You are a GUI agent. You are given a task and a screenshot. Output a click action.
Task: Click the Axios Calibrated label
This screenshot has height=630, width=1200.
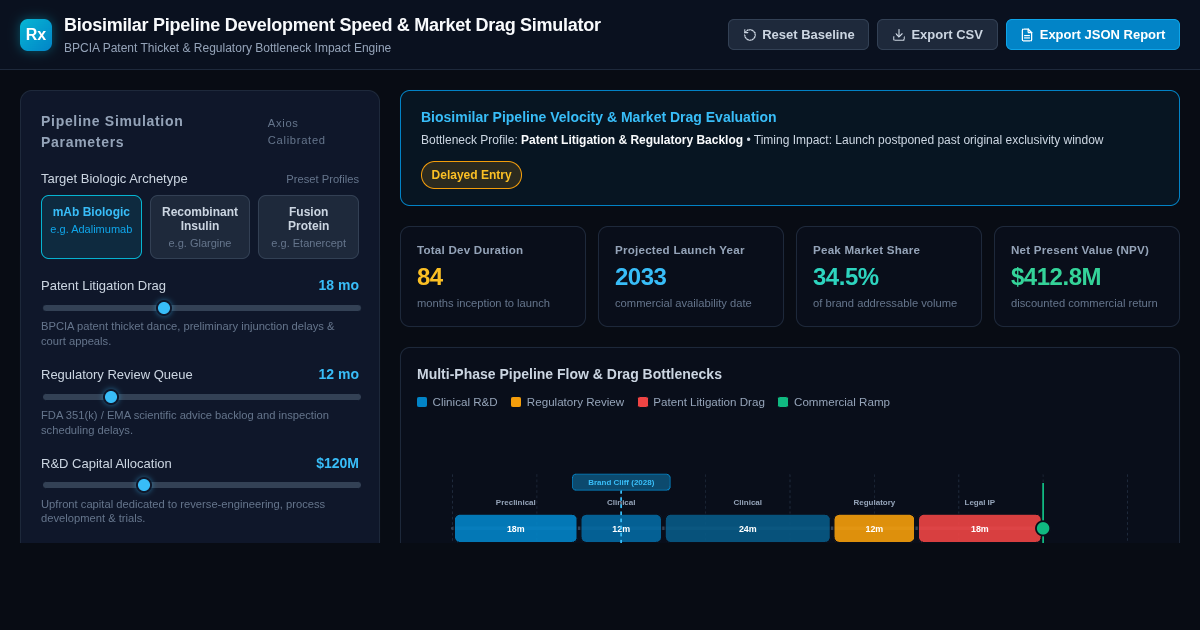coord(297,131)
